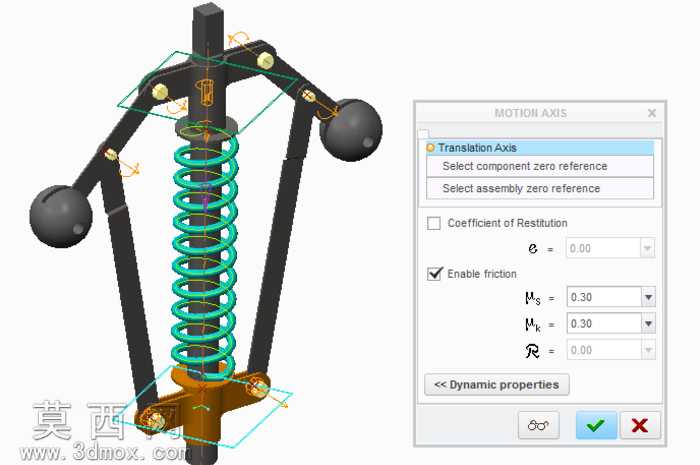The width and height of the screenshot is (700, 465).
Task: Click Select component zero reference field
Action: coord(540,166)
